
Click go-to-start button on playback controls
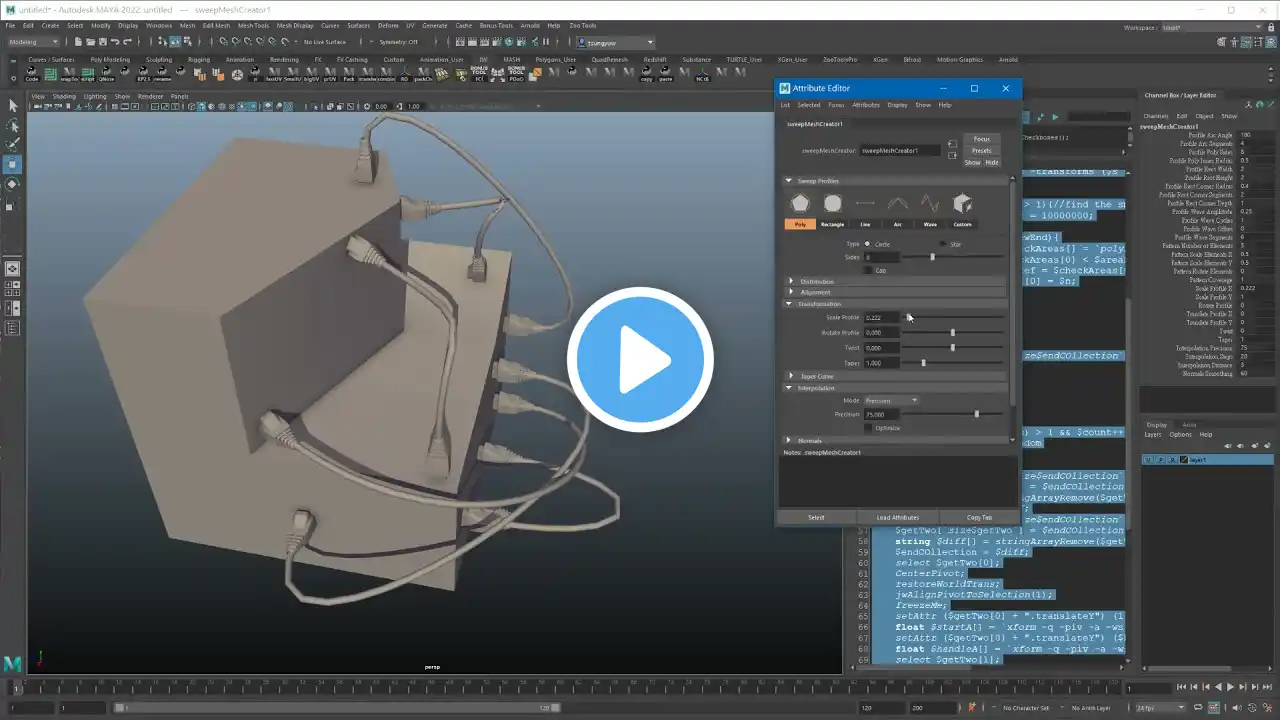pos(1182,687)
